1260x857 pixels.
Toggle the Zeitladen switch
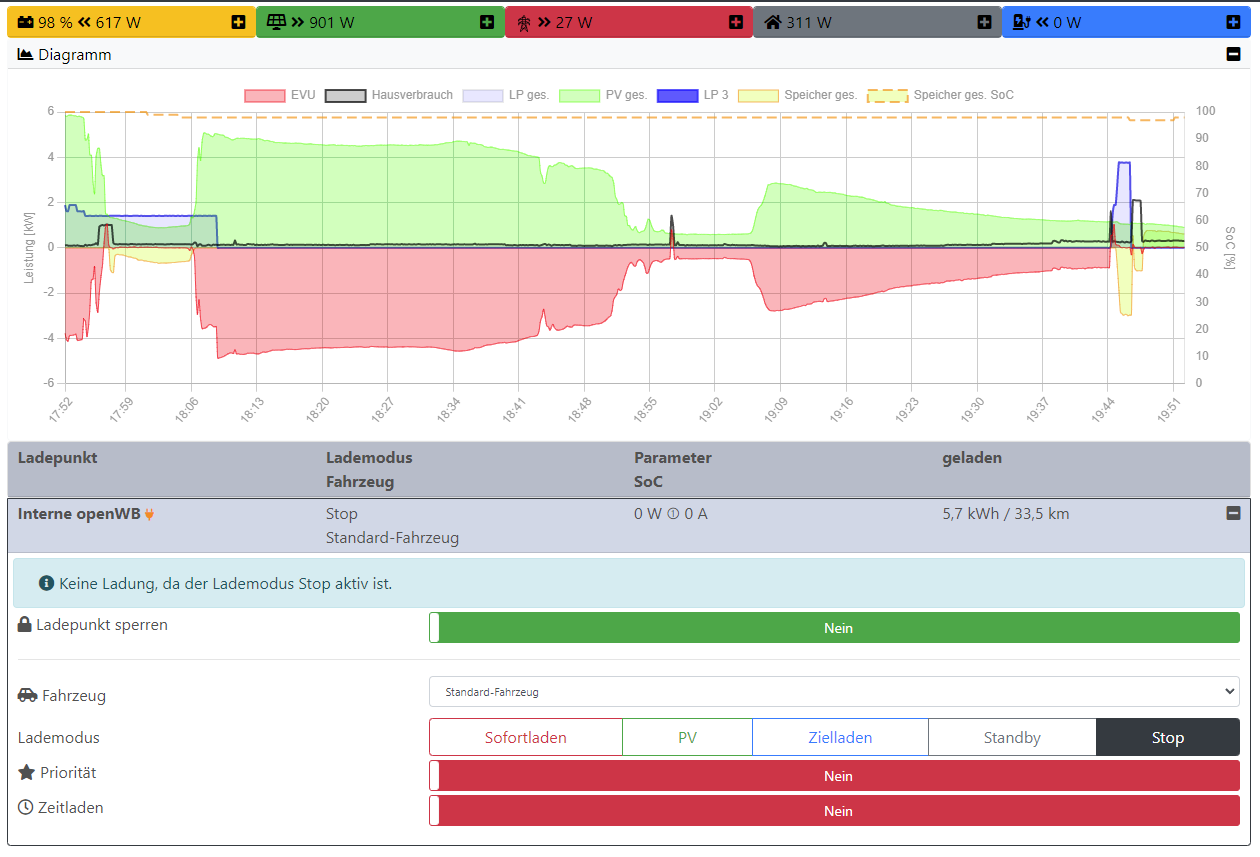(x=834, y=811)
